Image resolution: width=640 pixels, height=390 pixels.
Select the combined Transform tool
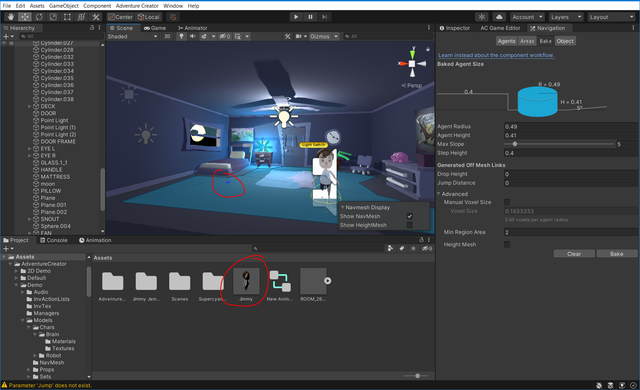click(x=82, y=17)
